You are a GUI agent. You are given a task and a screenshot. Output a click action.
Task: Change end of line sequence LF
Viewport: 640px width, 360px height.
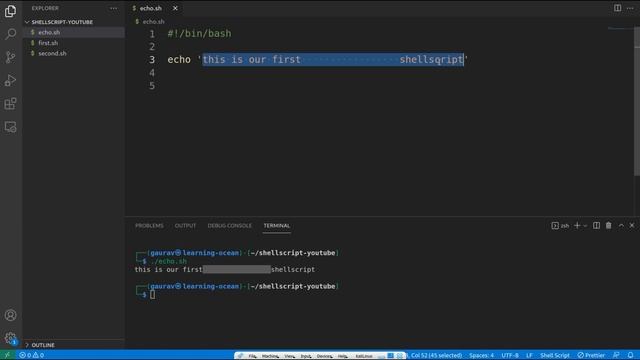click(x=529, y=355)
